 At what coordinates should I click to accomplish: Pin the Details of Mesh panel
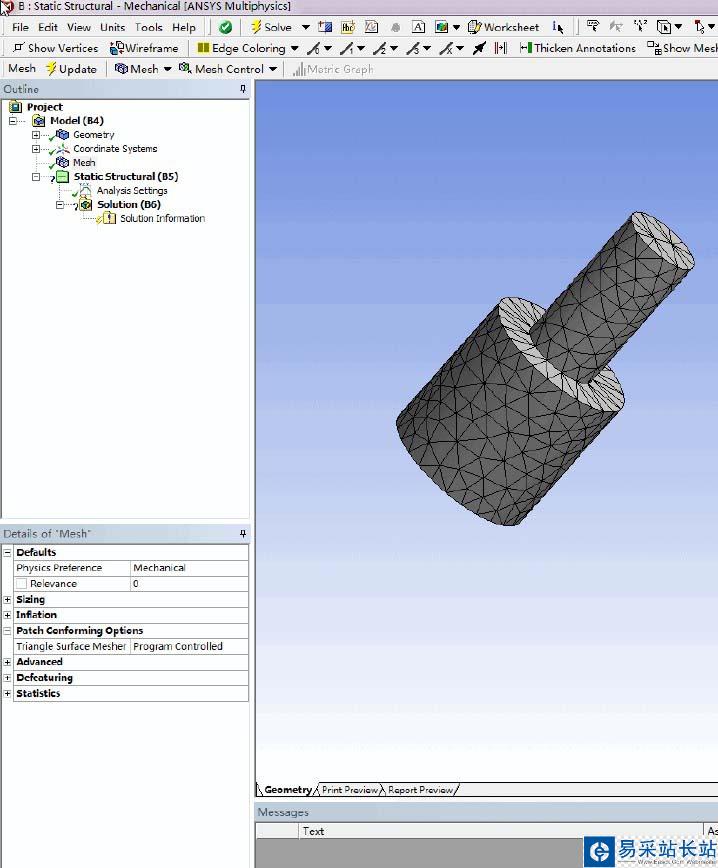point(242,534)
